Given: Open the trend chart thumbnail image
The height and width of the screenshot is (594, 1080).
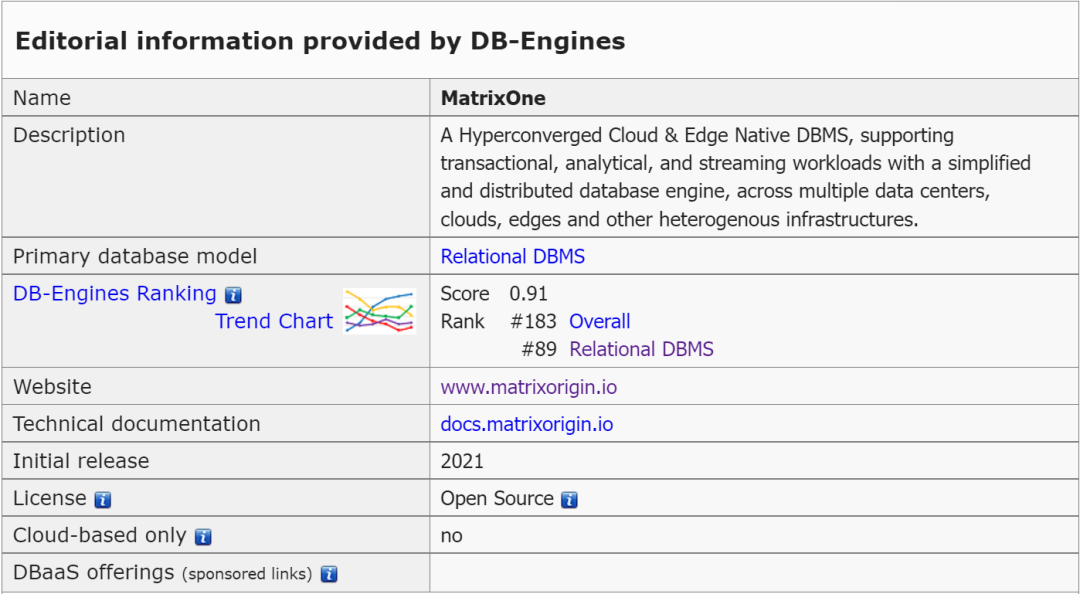Looking at the screenshot, I should [380, 311].
